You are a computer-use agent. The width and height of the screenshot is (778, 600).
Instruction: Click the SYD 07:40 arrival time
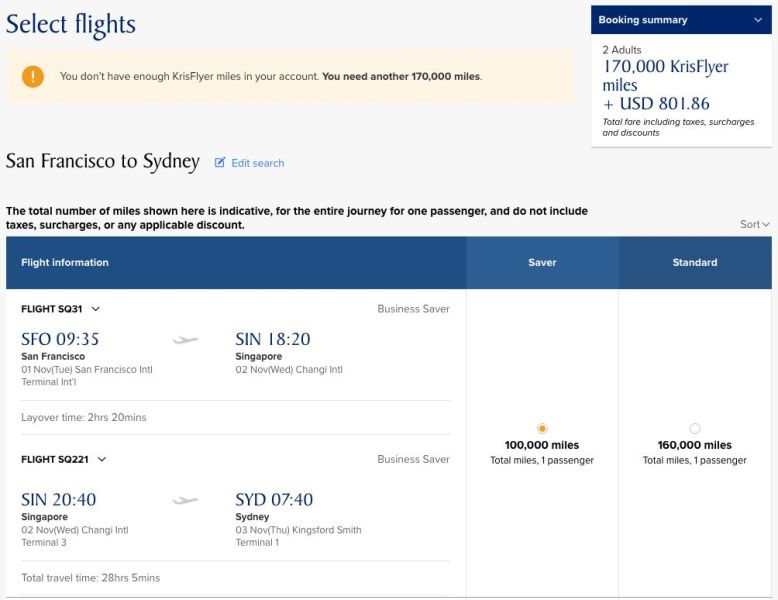pos(274,500)
